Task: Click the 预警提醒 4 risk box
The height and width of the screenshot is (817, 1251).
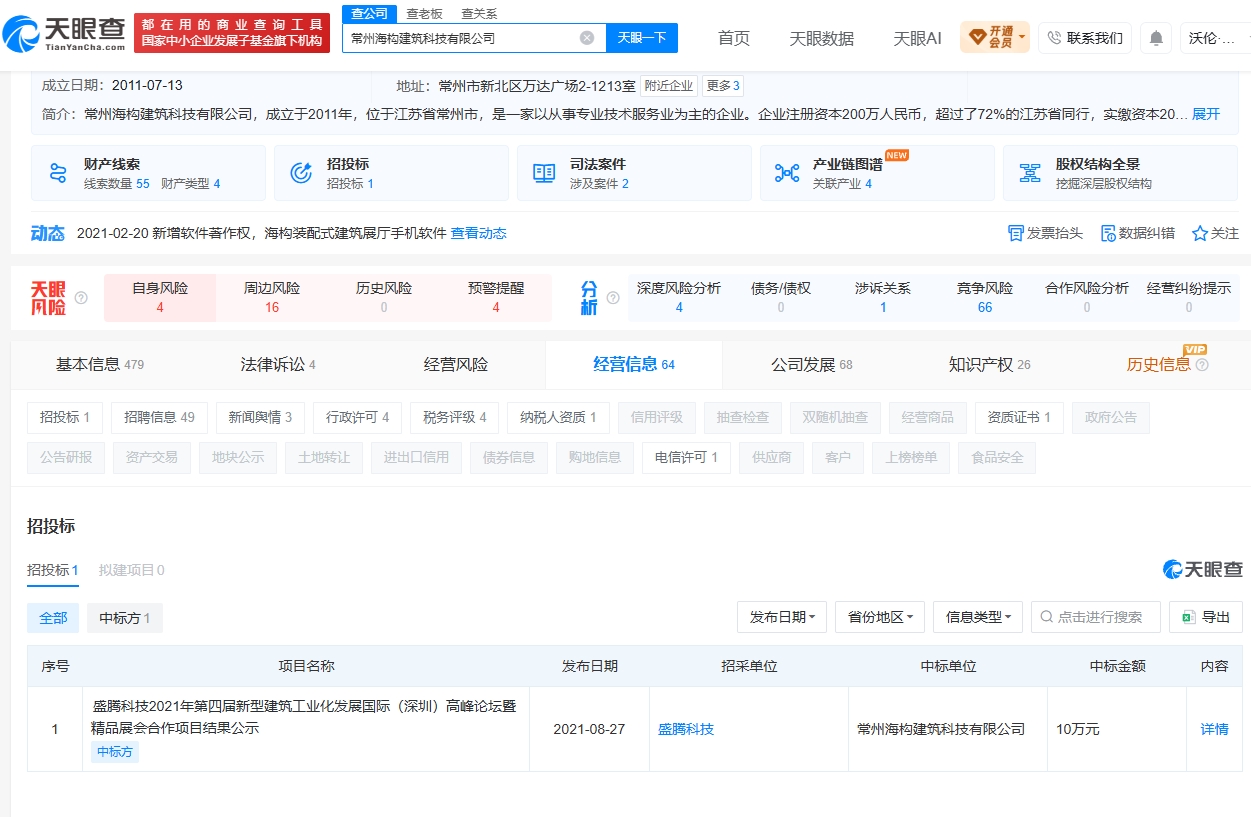Action: pos(496,298)
